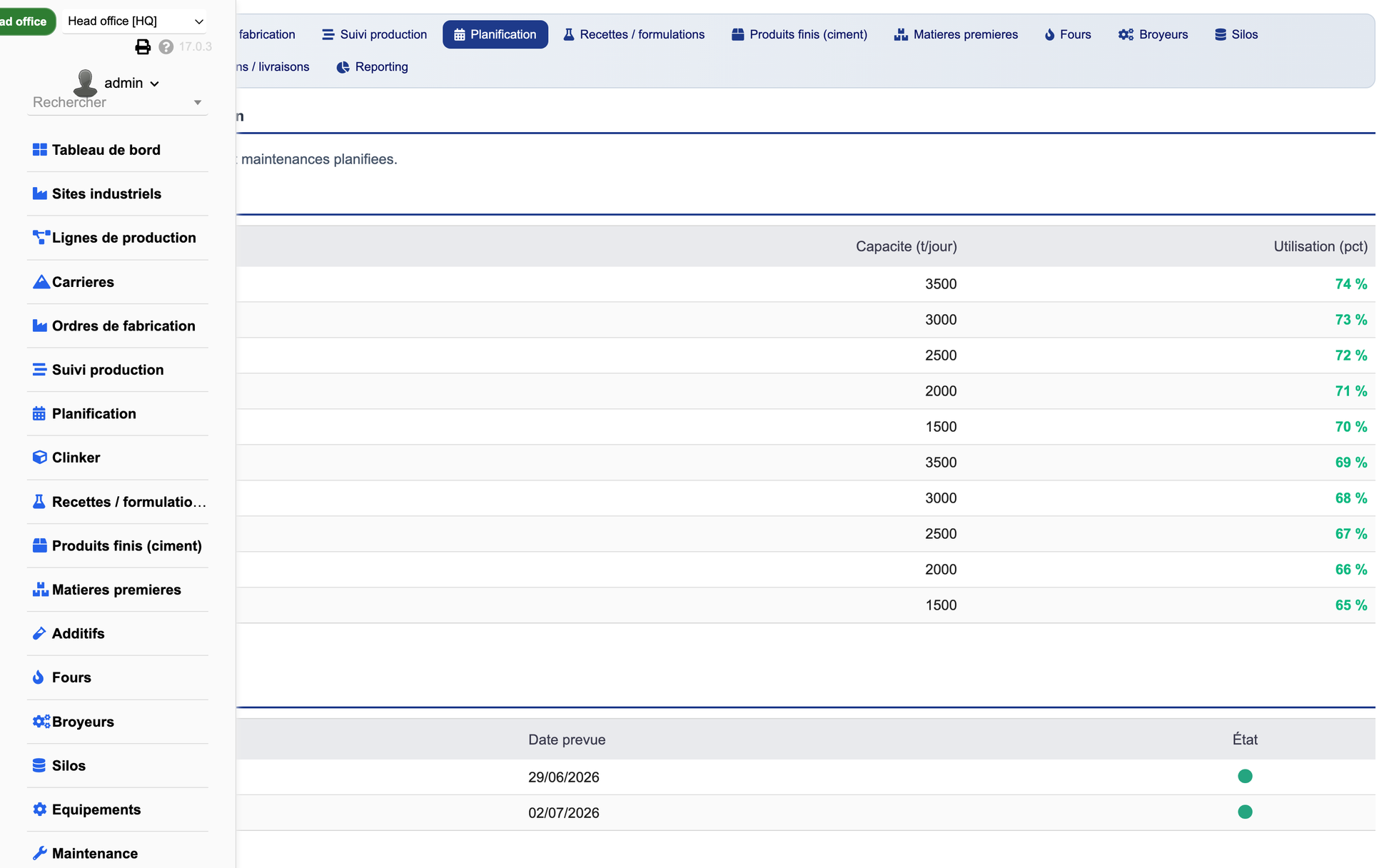Click the help question mark icon
Viewport: 1389px width, 868px height.
[x=166, y=46]
